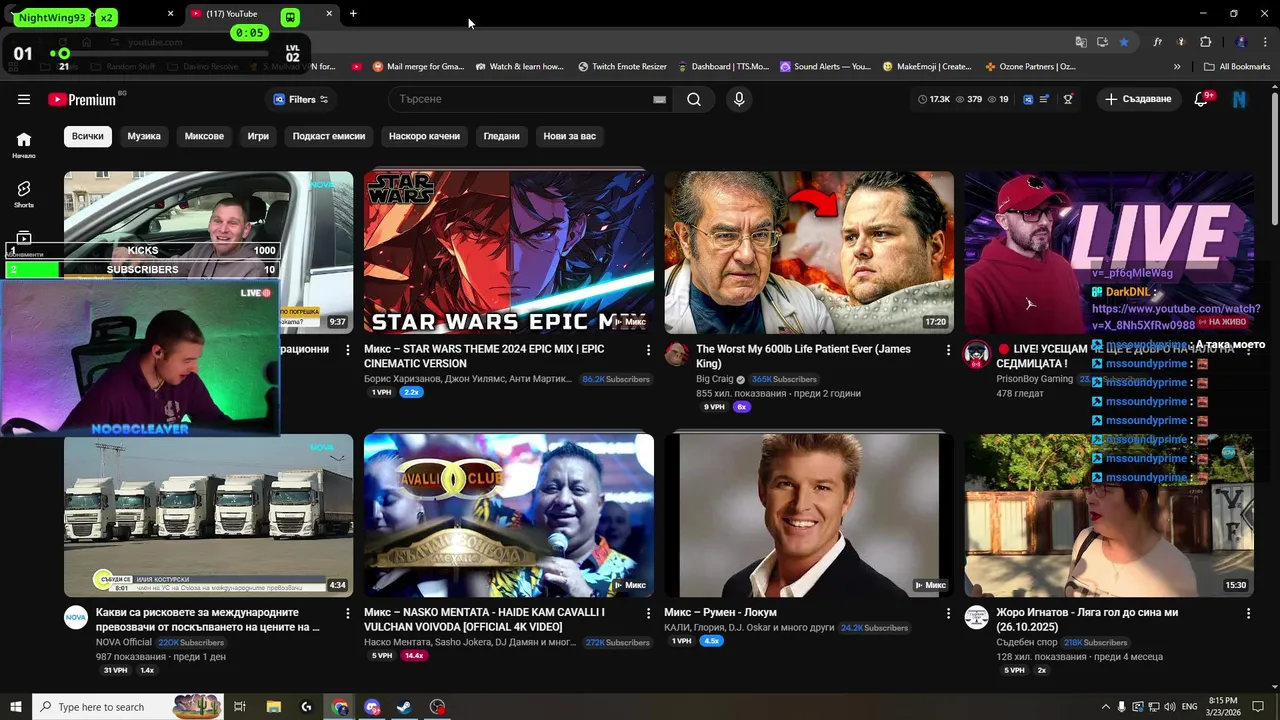
Task: Open File Explorer from the taskbar
Action: [274, 707]
